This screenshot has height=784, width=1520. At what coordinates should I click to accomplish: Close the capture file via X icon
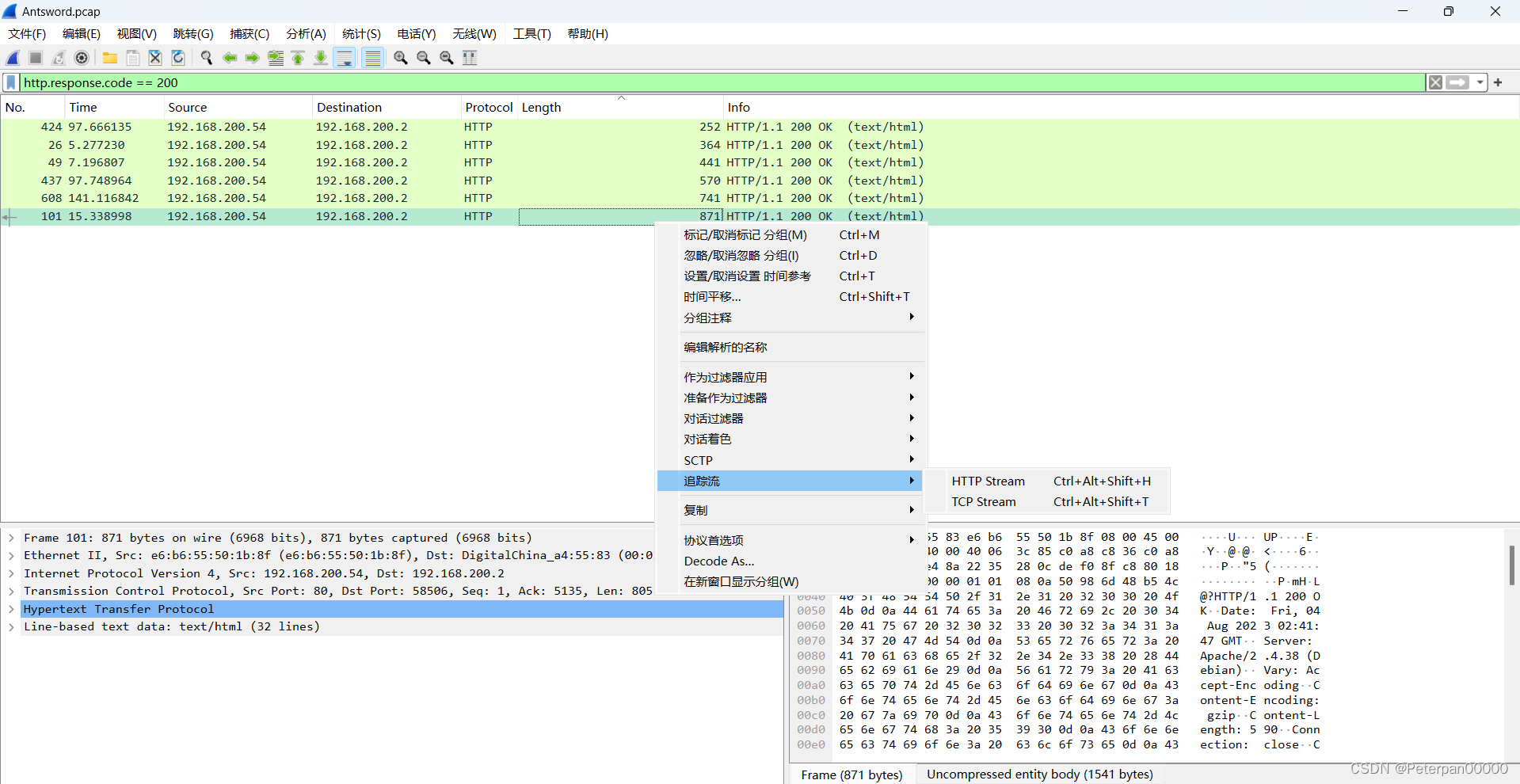pyautogui.click(x=155, y=58)
